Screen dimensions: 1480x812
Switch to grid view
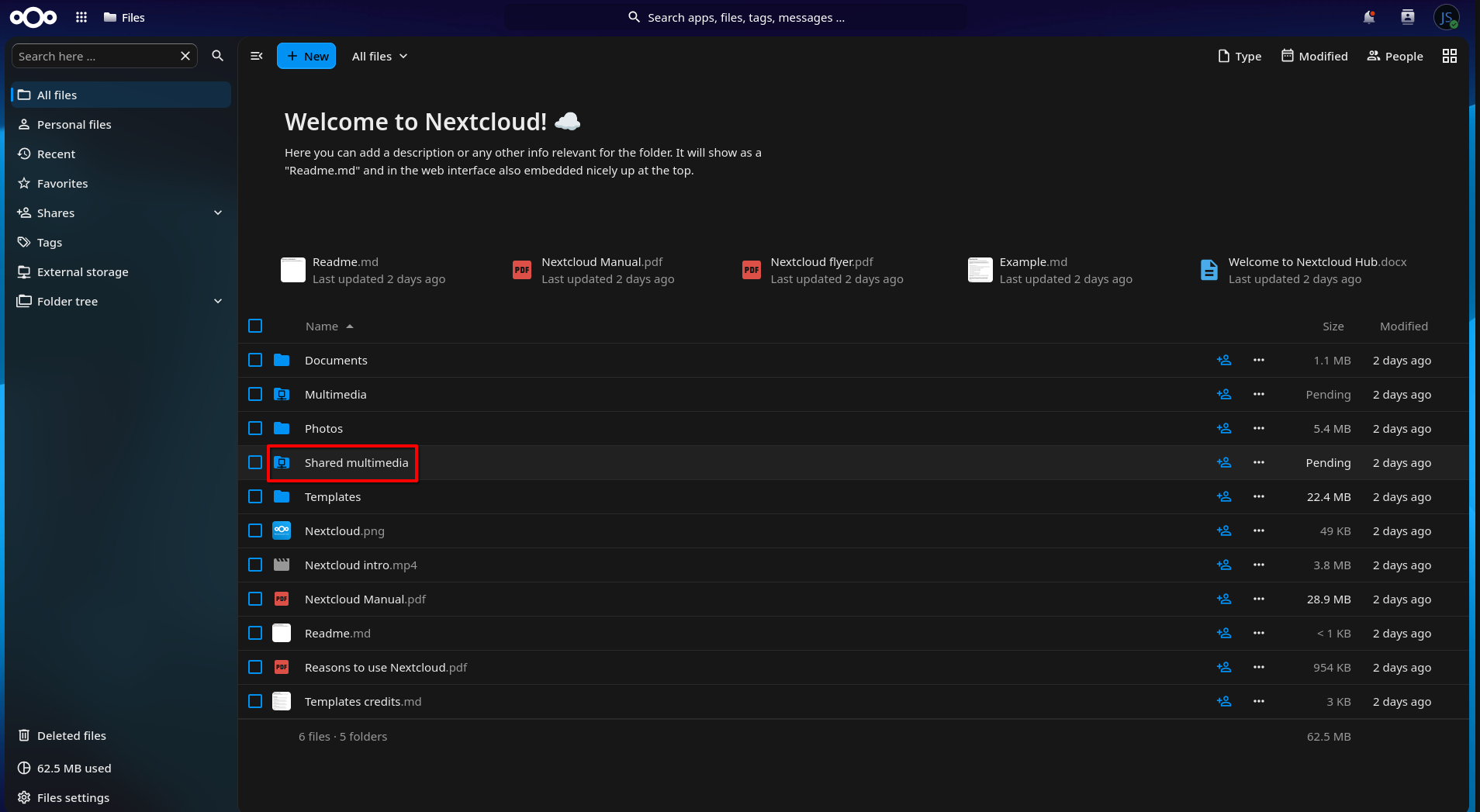(1450, 56)
